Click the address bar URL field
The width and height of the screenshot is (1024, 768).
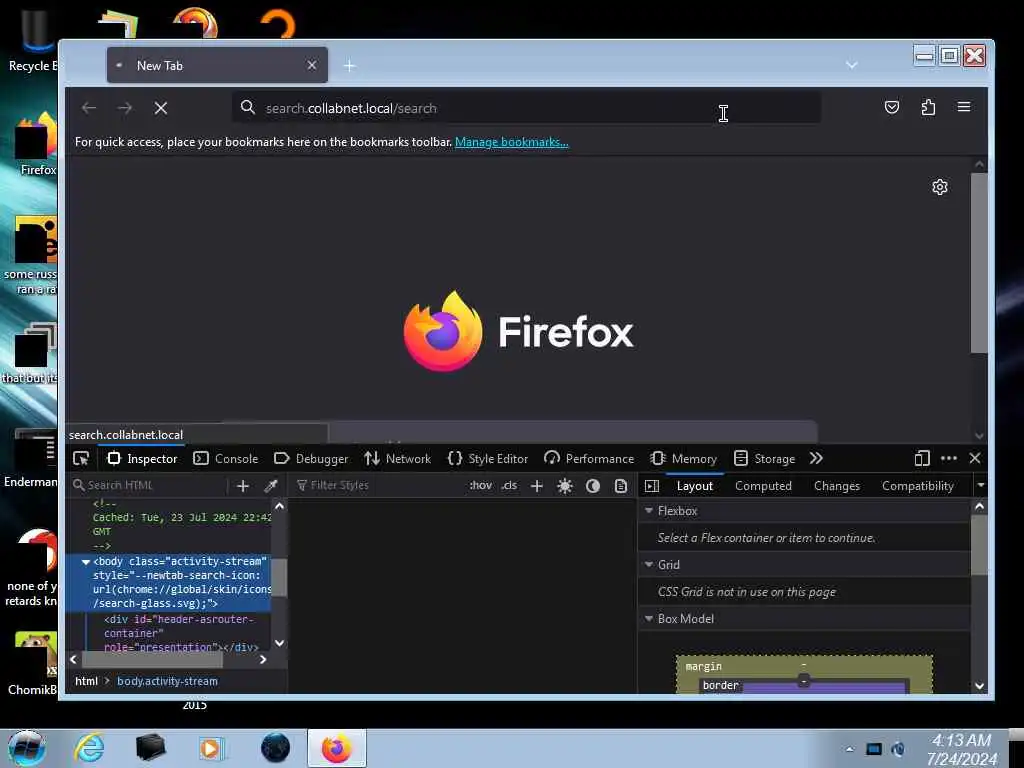coord(526,108)
